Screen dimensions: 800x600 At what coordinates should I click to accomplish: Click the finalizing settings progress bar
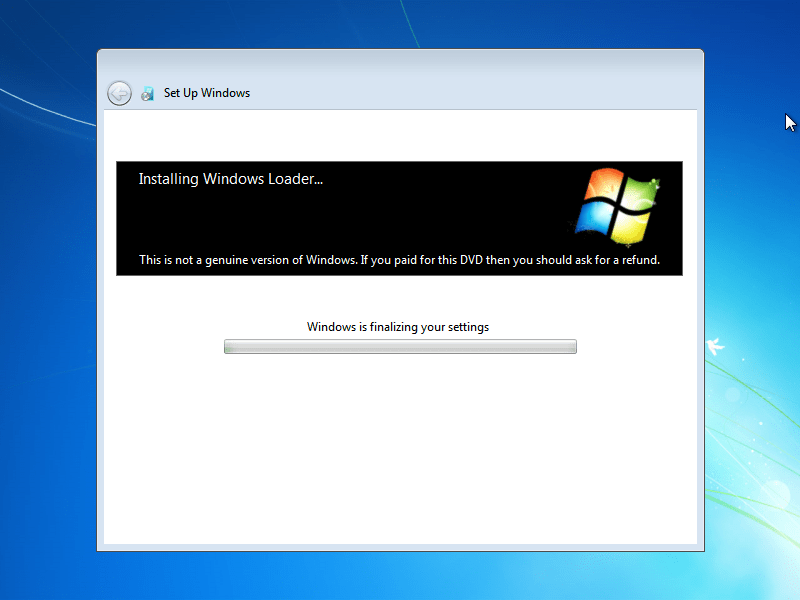click(x=401, y=346)
